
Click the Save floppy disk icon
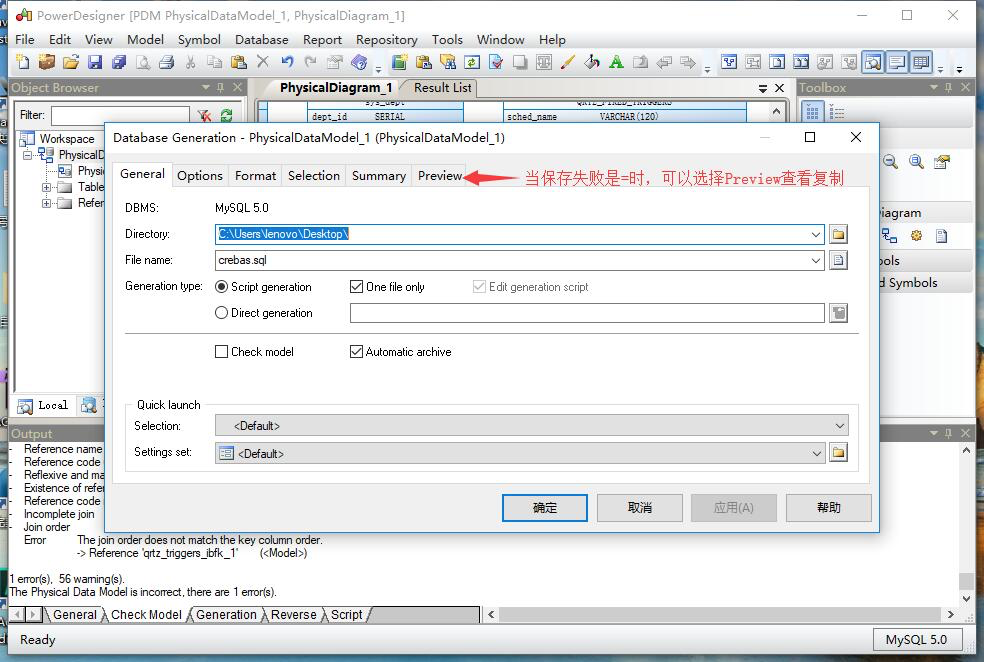point(95,62)
